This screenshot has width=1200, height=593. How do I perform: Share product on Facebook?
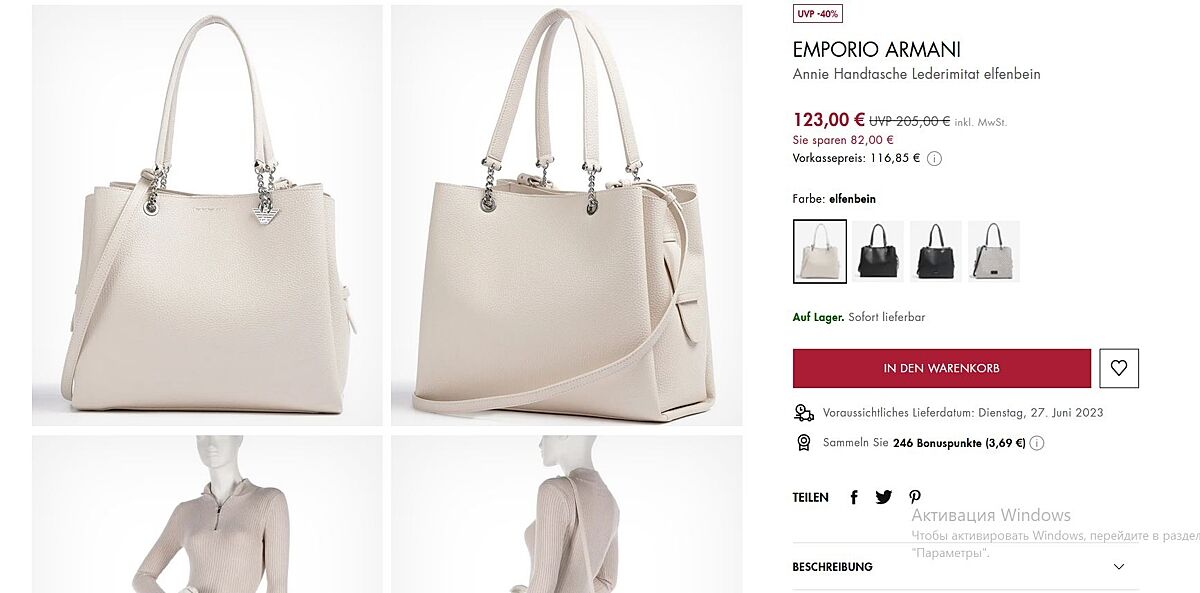pyautogui.click(x=854, y=497)
